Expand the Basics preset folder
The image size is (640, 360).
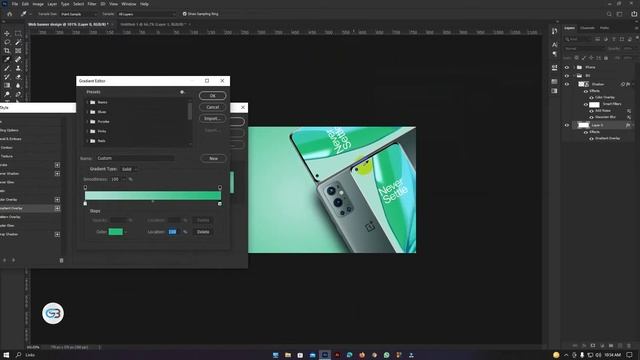[x=87, y=102]
